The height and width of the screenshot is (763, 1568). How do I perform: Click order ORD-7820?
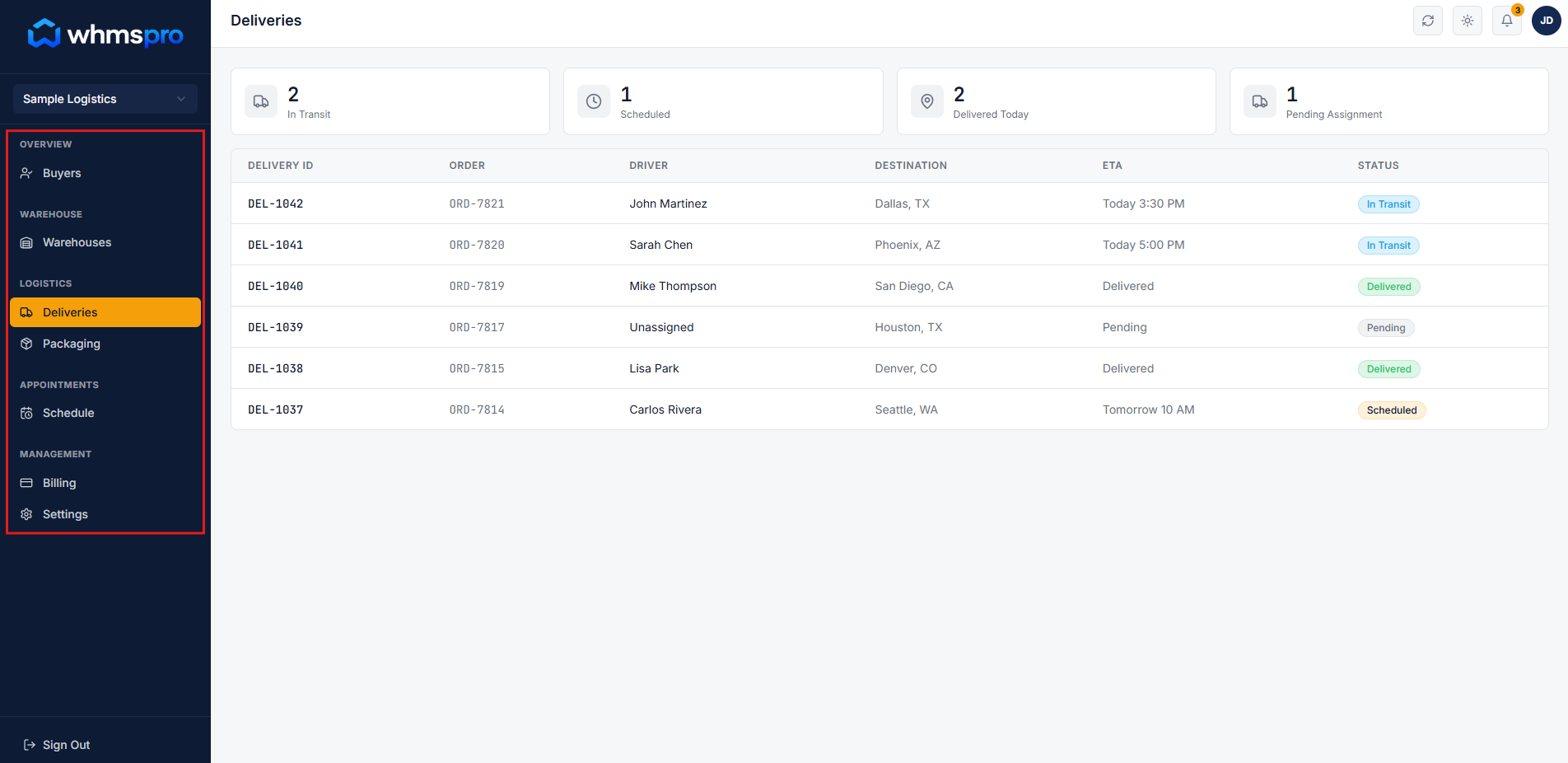tap(477, 245)
